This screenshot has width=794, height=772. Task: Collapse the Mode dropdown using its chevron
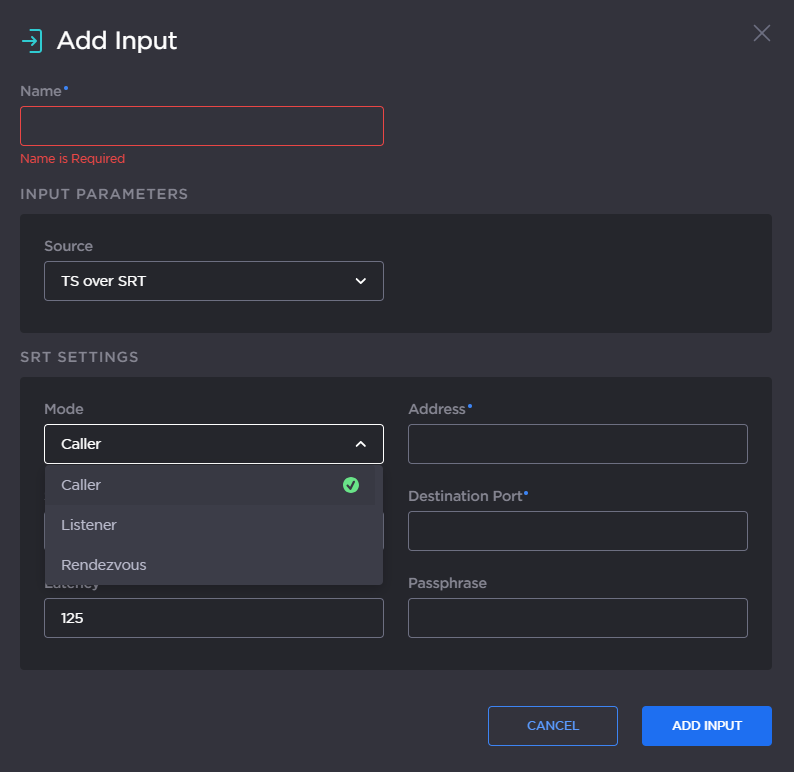(361, 444)
